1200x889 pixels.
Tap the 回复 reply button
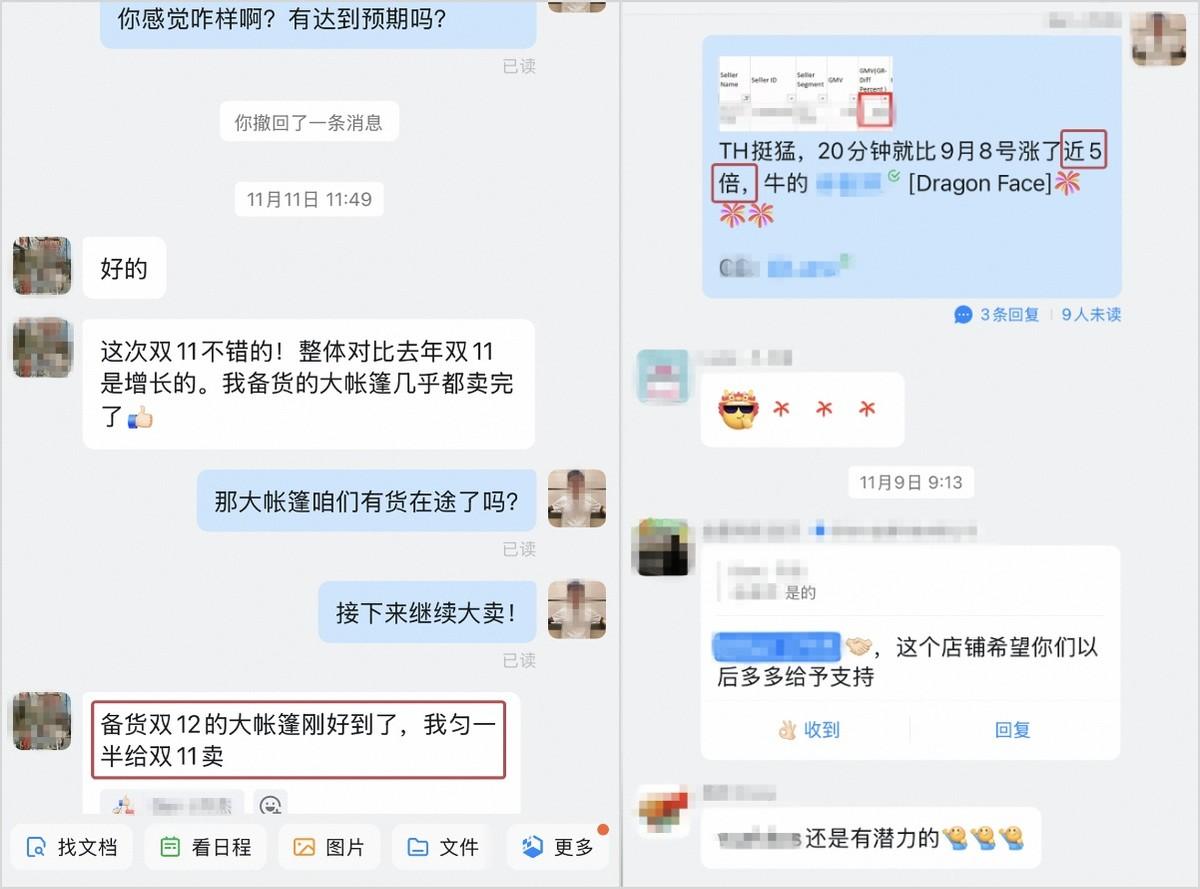[1012, 730]
